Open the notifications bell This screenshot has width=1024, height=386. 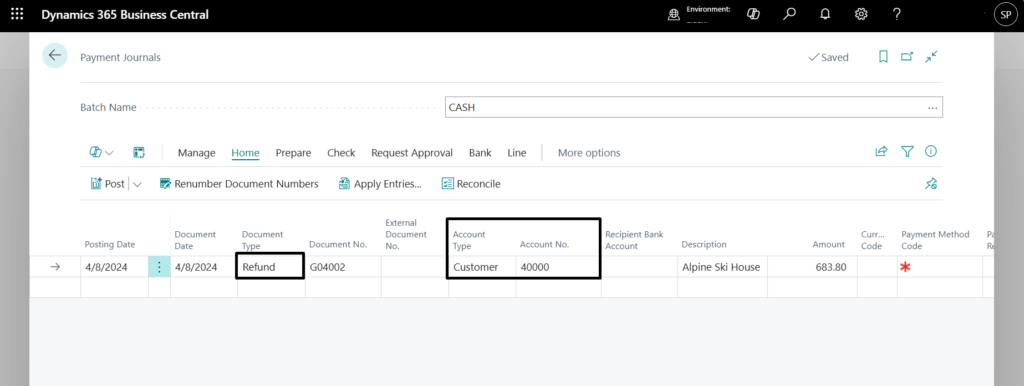(x=825, y=14)
